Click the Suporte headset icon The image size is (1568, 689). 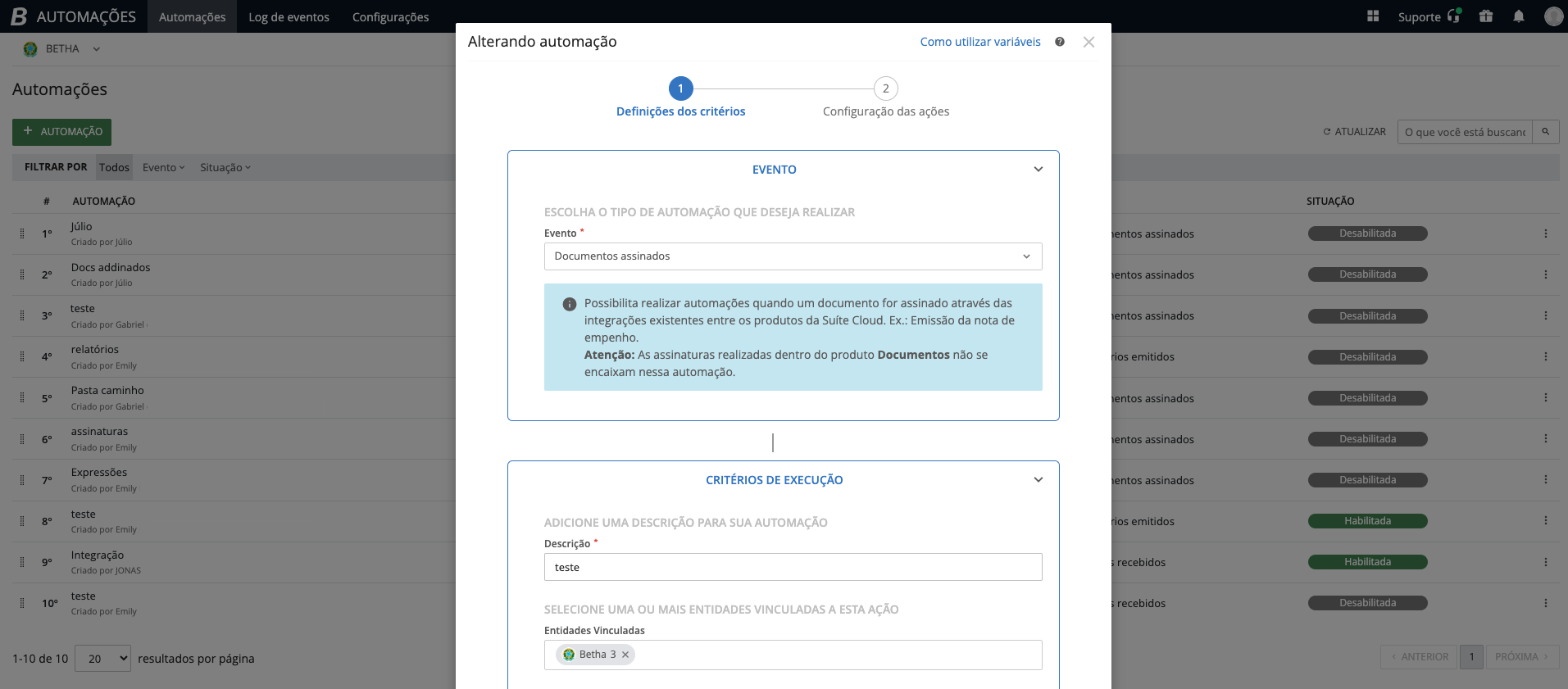(1454, 16)
